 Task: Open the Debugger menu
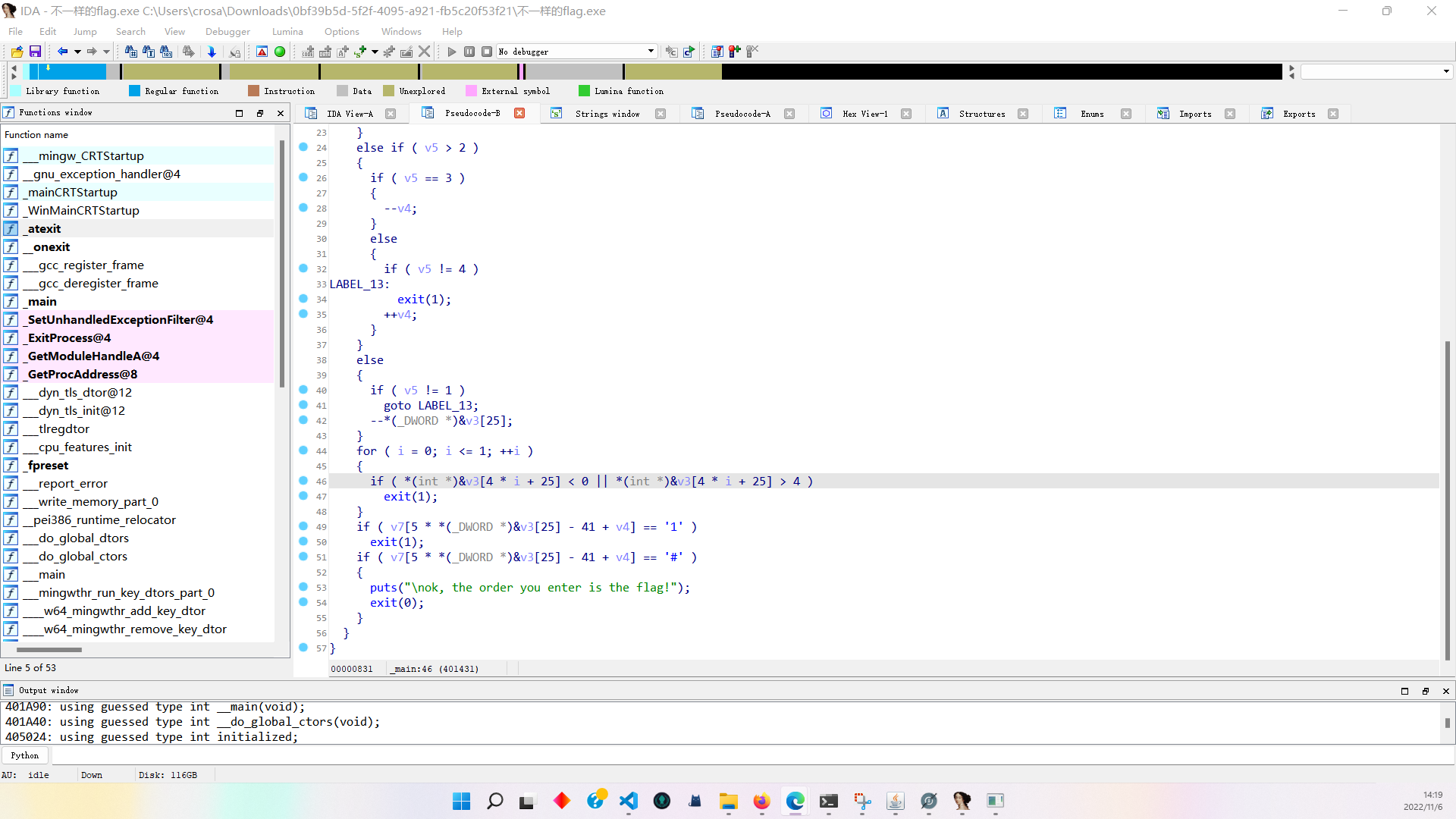227,32
